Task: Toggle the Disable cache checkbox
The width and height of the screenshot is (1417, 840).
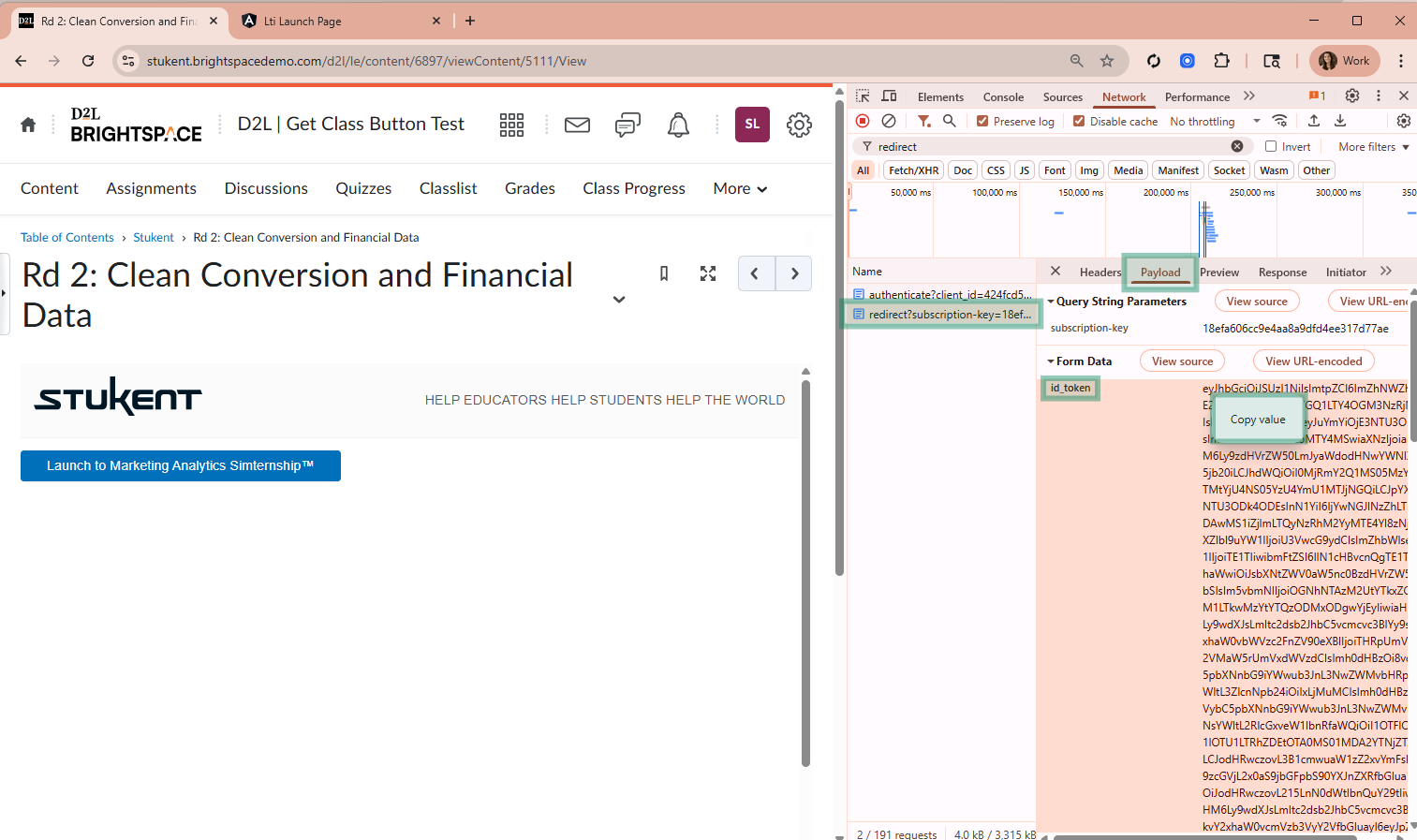Action: 1079,121
